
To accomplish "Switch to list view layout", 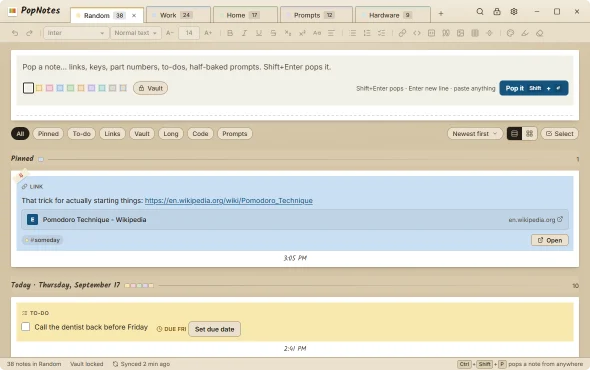I will click(x=514, y=134).
